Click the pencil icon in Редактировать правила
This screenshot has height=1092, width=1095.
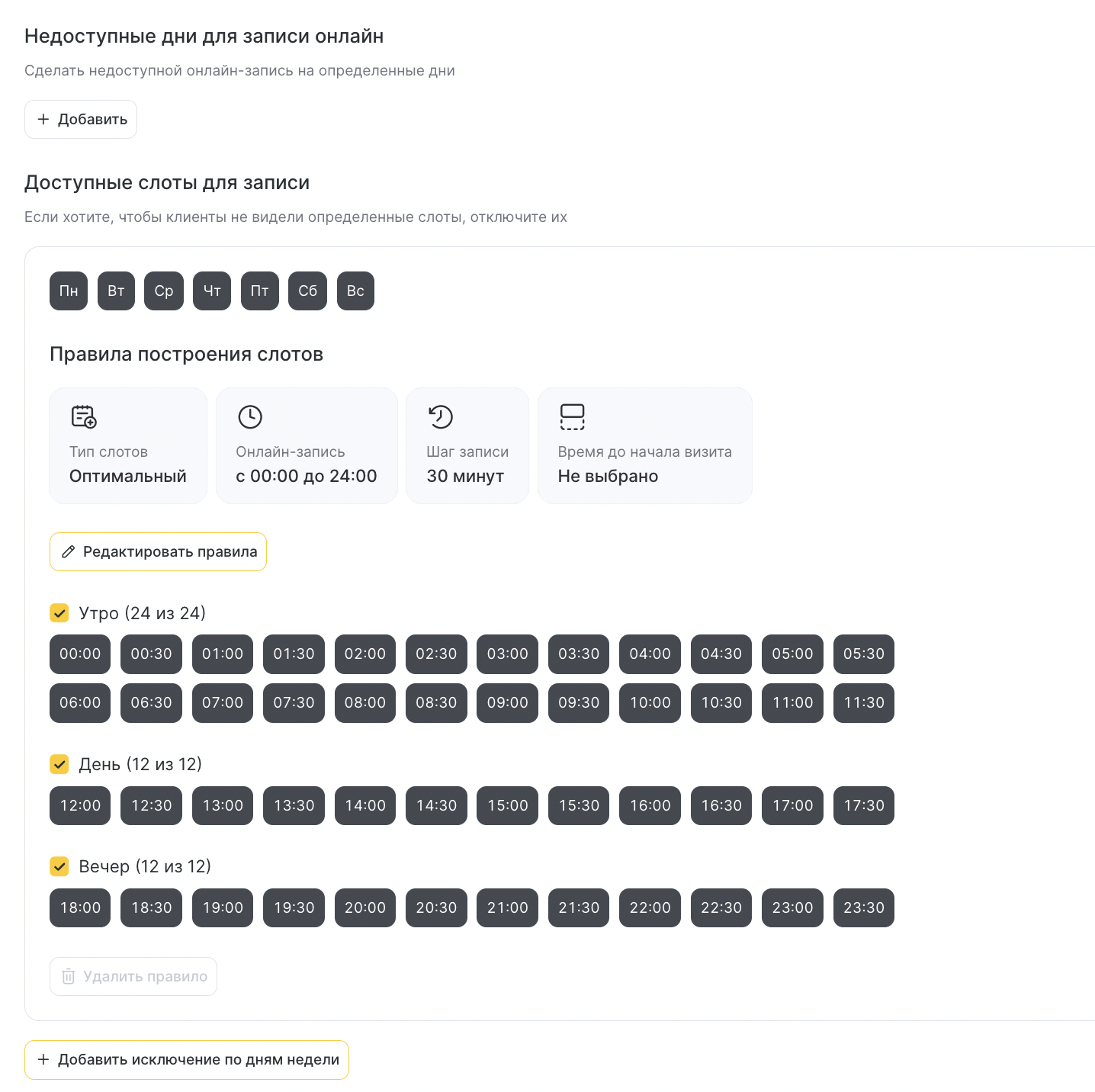click(69, 551)
